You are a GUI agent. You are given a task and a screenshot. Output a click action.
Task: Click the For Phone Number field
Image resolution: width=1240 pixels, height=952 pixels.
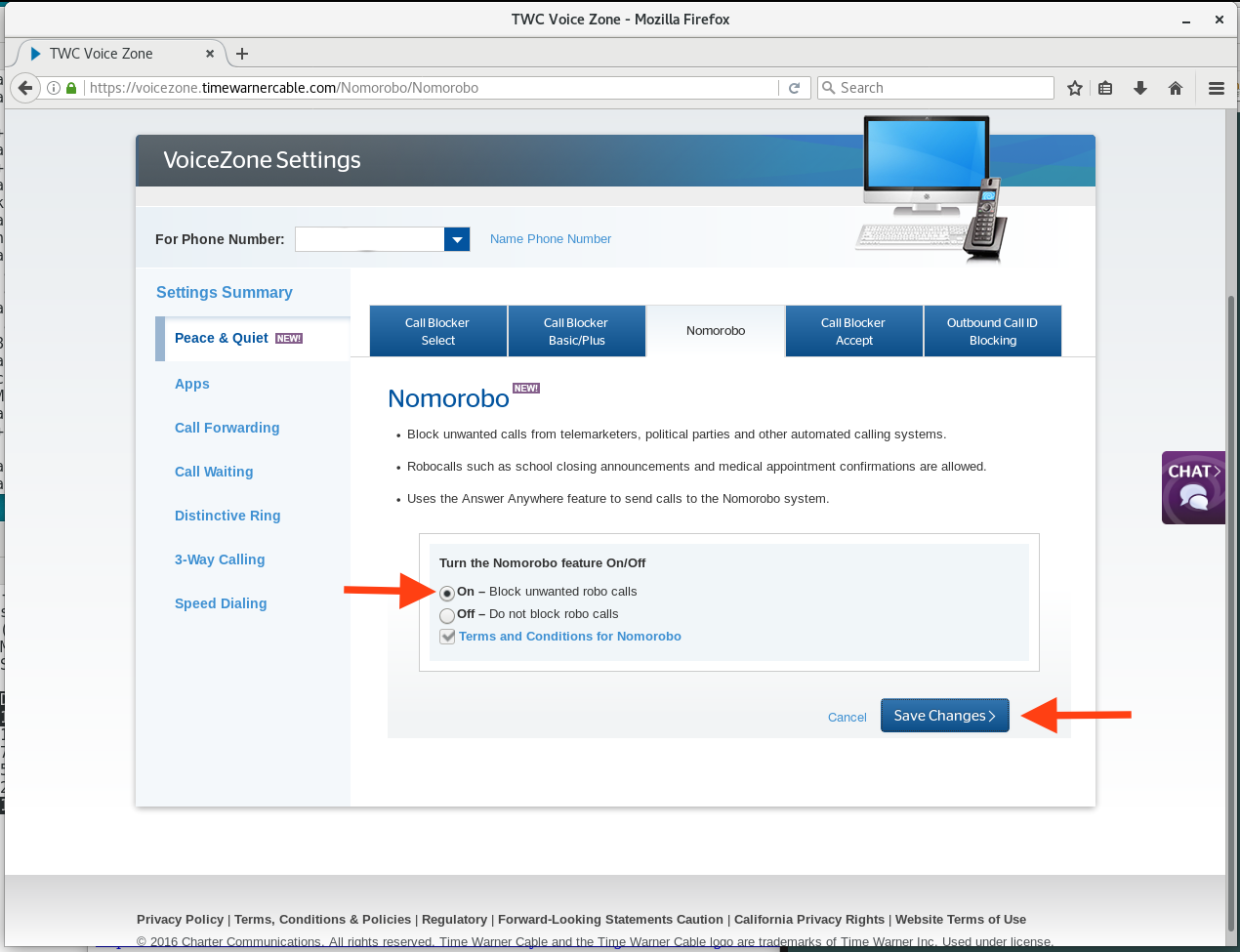[370, 239]
